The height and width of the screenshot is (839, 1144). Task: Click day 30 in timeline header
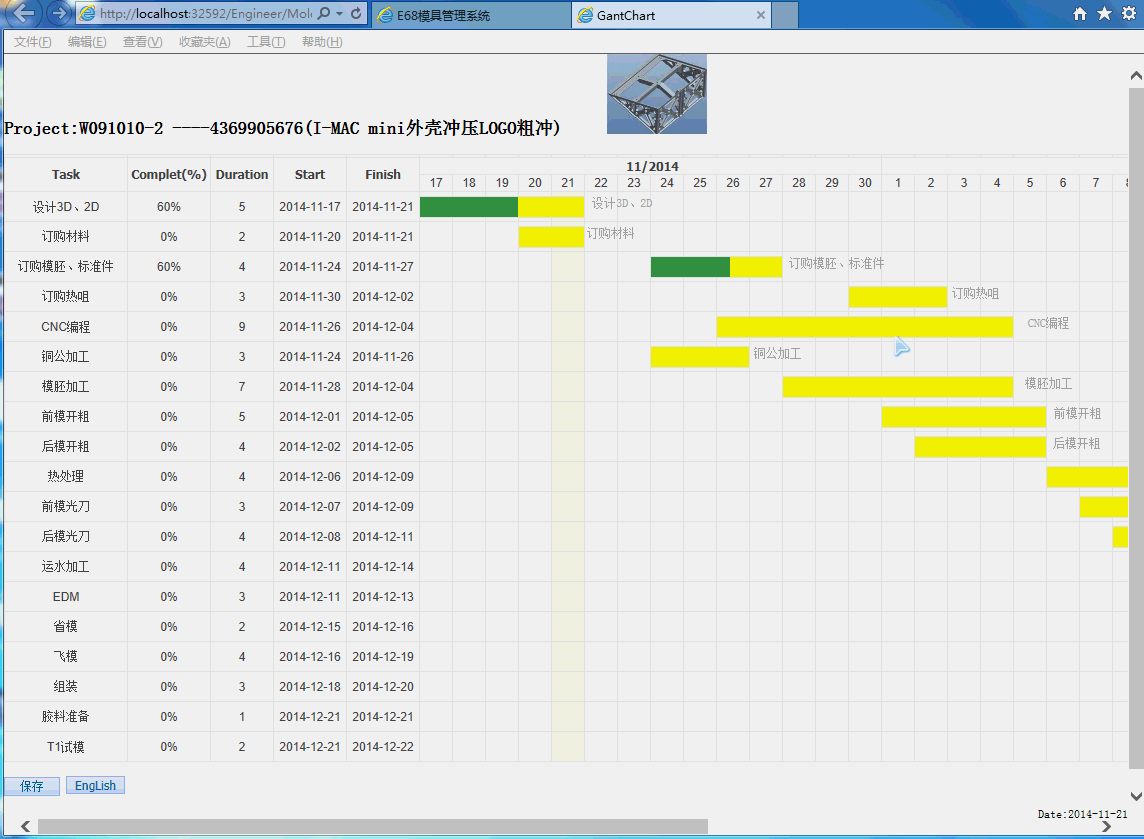pyautogui.click(x=865, y=182)
